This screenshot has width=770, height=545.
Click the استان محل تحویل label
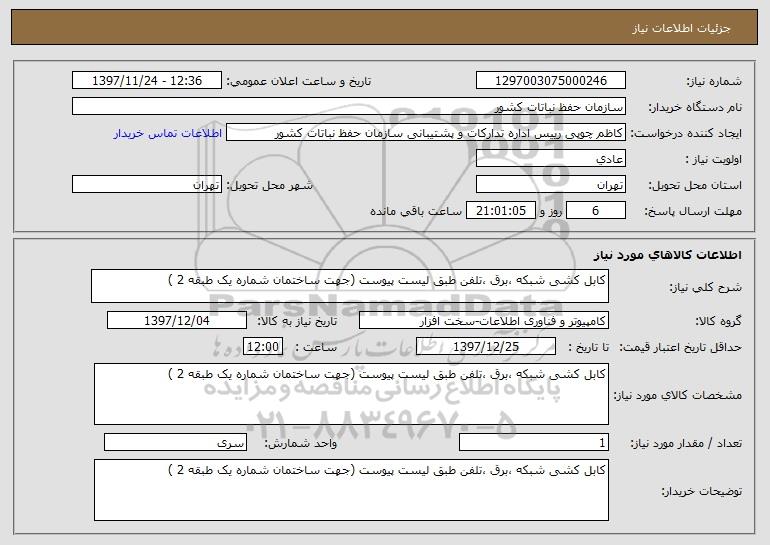coord(695,185)
